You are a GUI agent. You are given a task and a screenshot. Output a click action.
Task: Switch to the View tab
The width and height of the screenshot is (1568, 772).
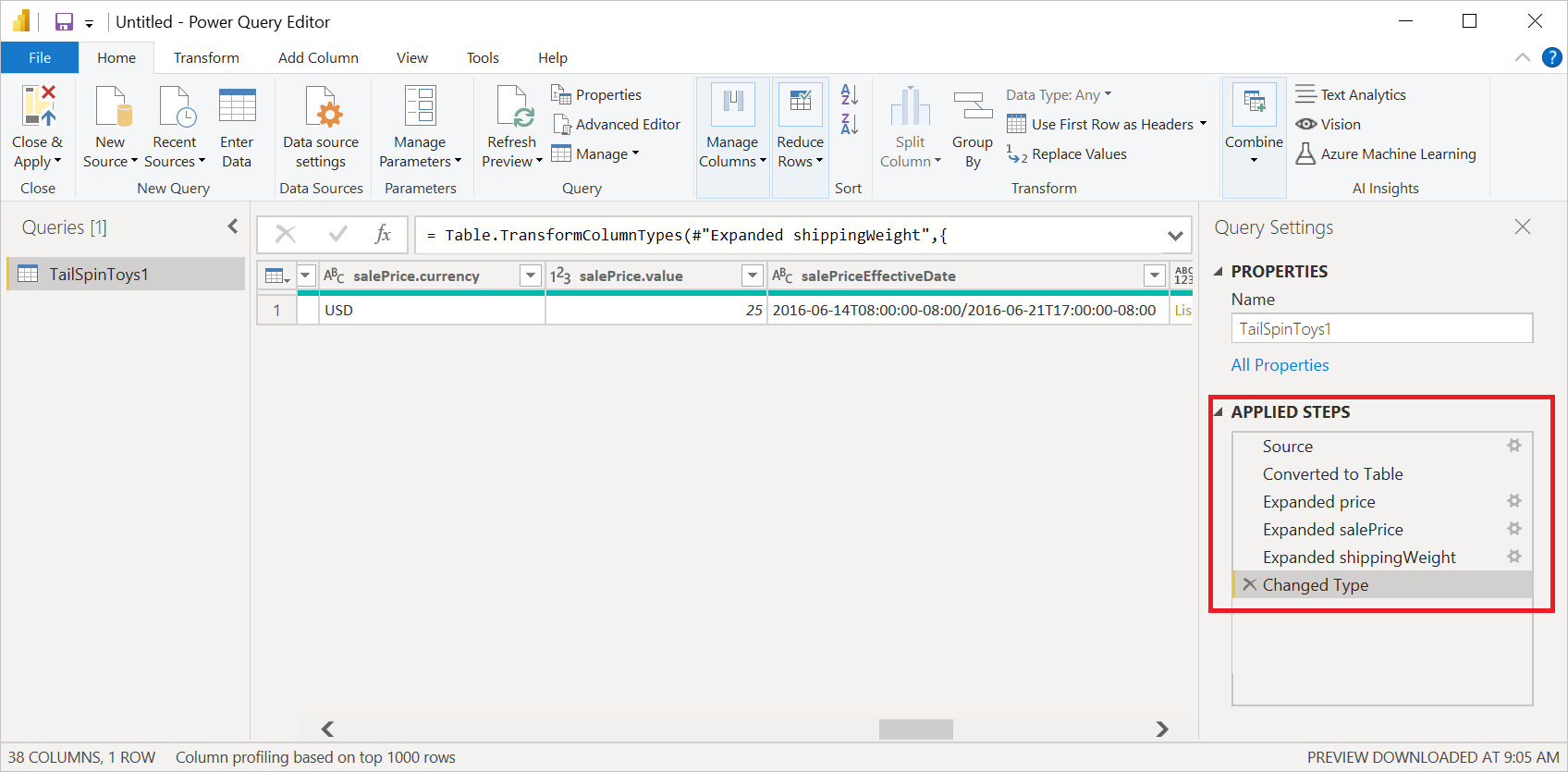tap(412, 57)
